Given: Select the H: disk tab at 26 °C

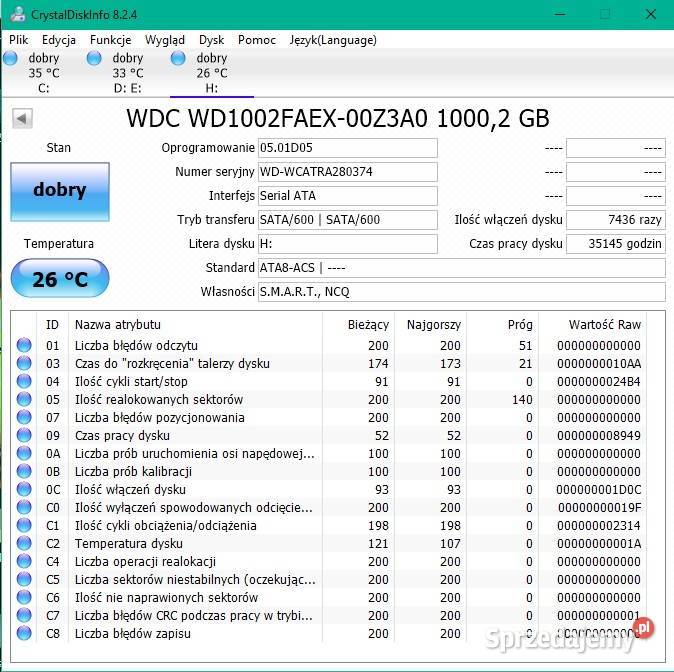Looking at the screenshot, I should (212, 73).
